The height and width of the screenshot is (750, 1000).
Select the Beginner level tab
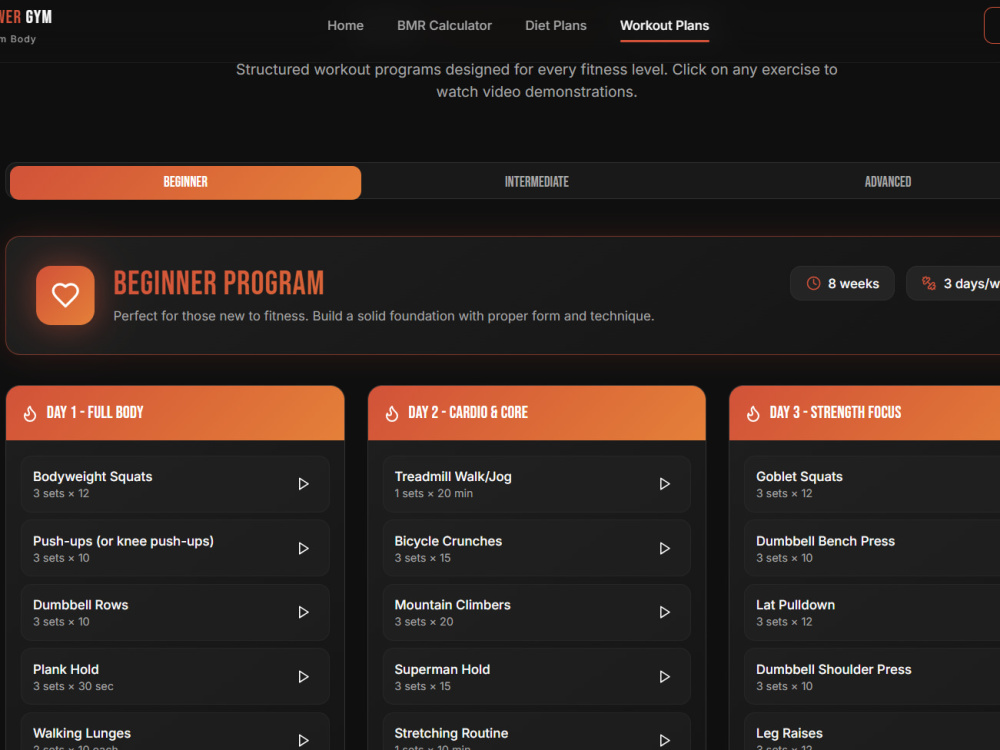coord(186,182)
